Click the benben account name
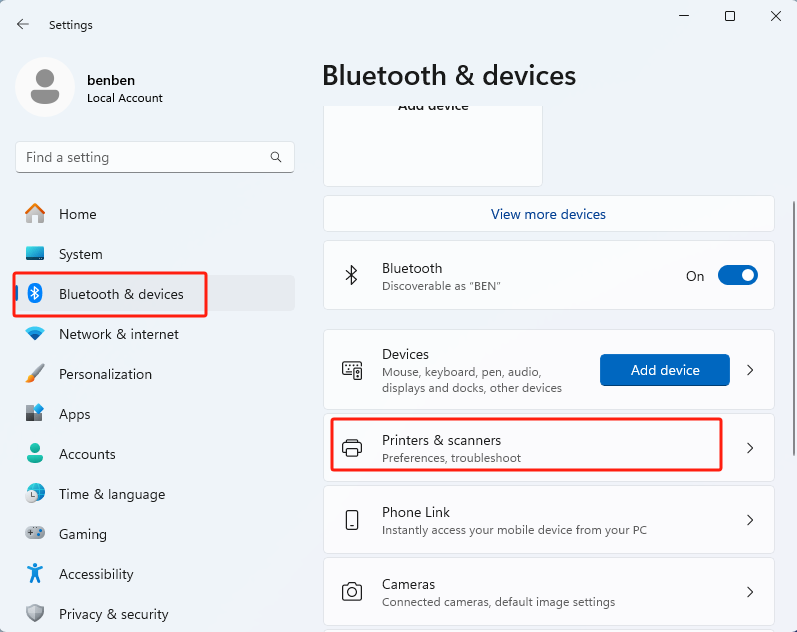797x632 pixels. point(111,80)
